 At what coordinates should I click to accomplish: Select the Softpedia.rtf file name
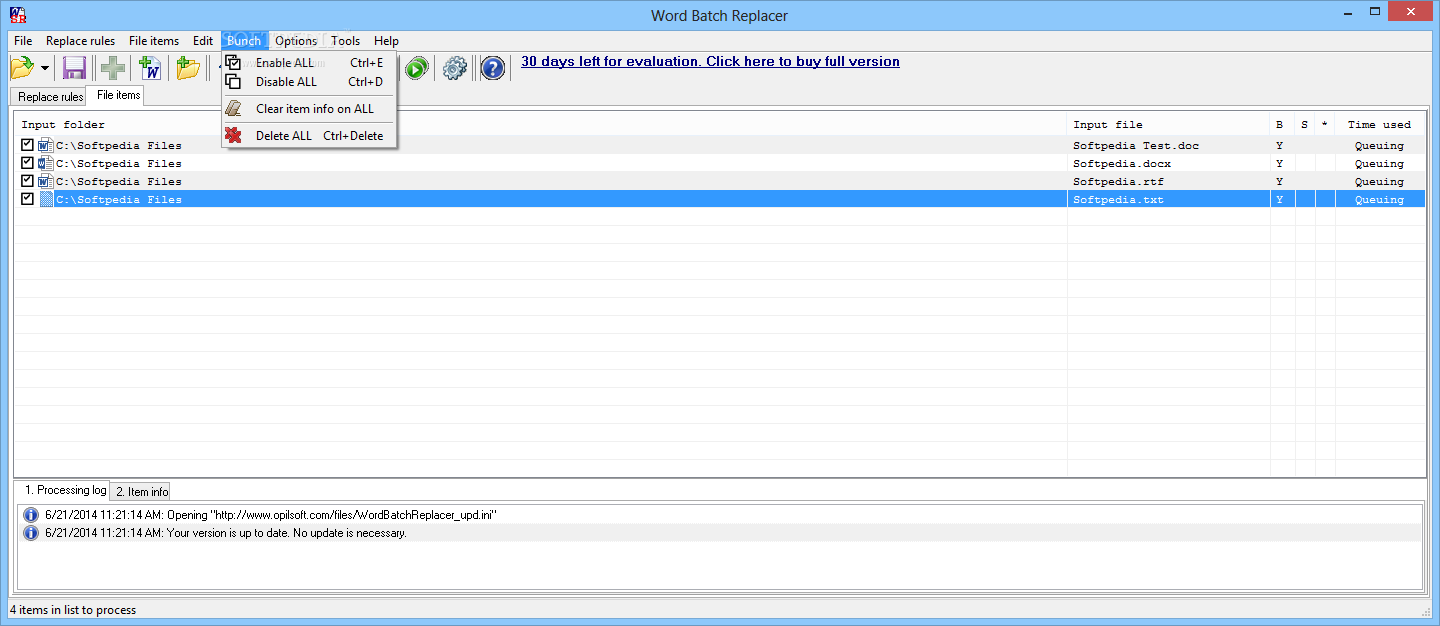tap(1118, 182)
